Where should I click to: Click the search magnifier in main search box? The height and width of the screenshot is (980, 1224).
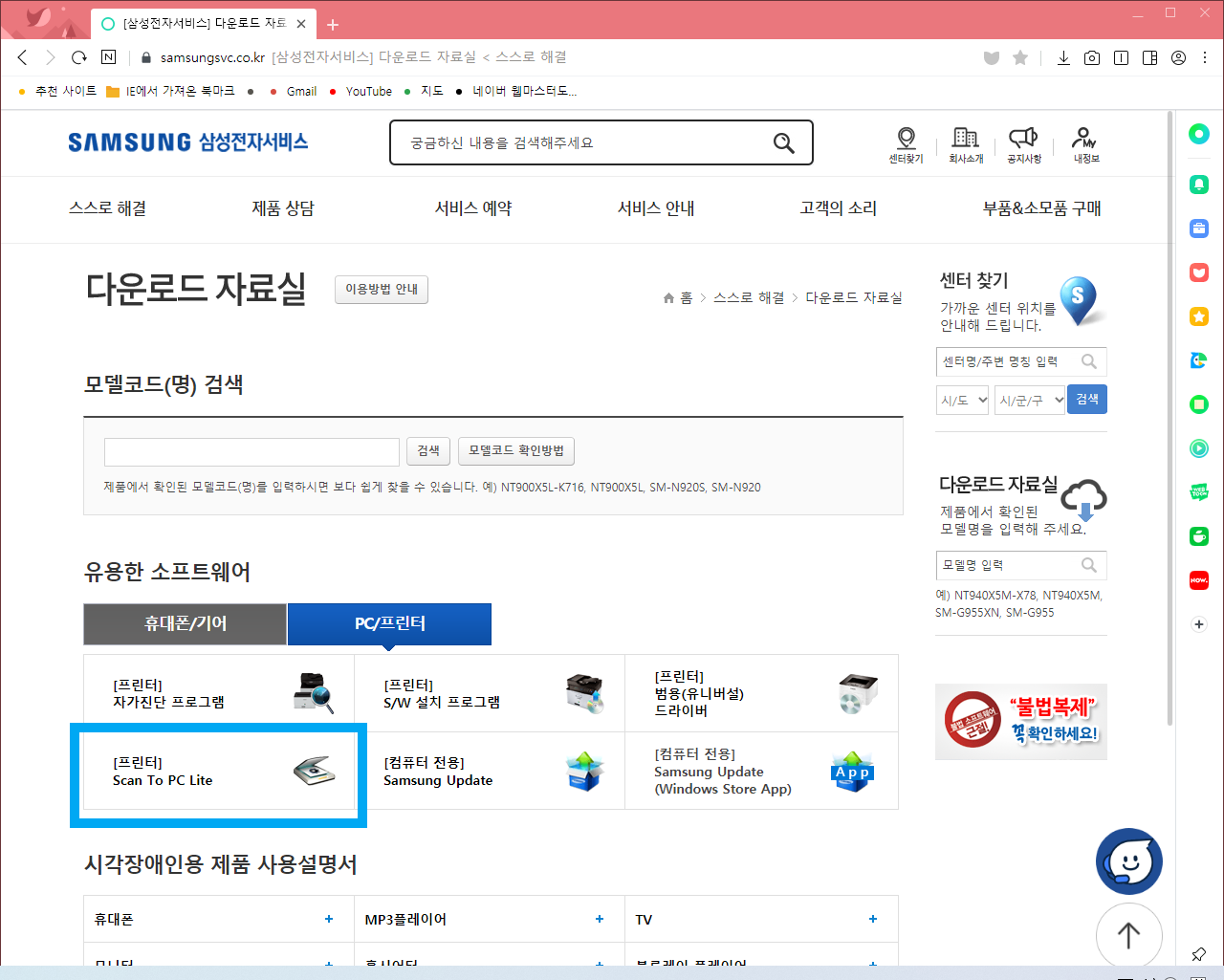pyautogui.click(x=784, y=143)
